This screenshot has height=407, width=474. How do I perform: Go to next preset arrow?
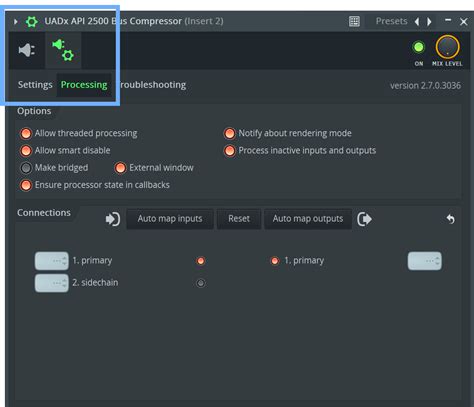pos(429,22)
